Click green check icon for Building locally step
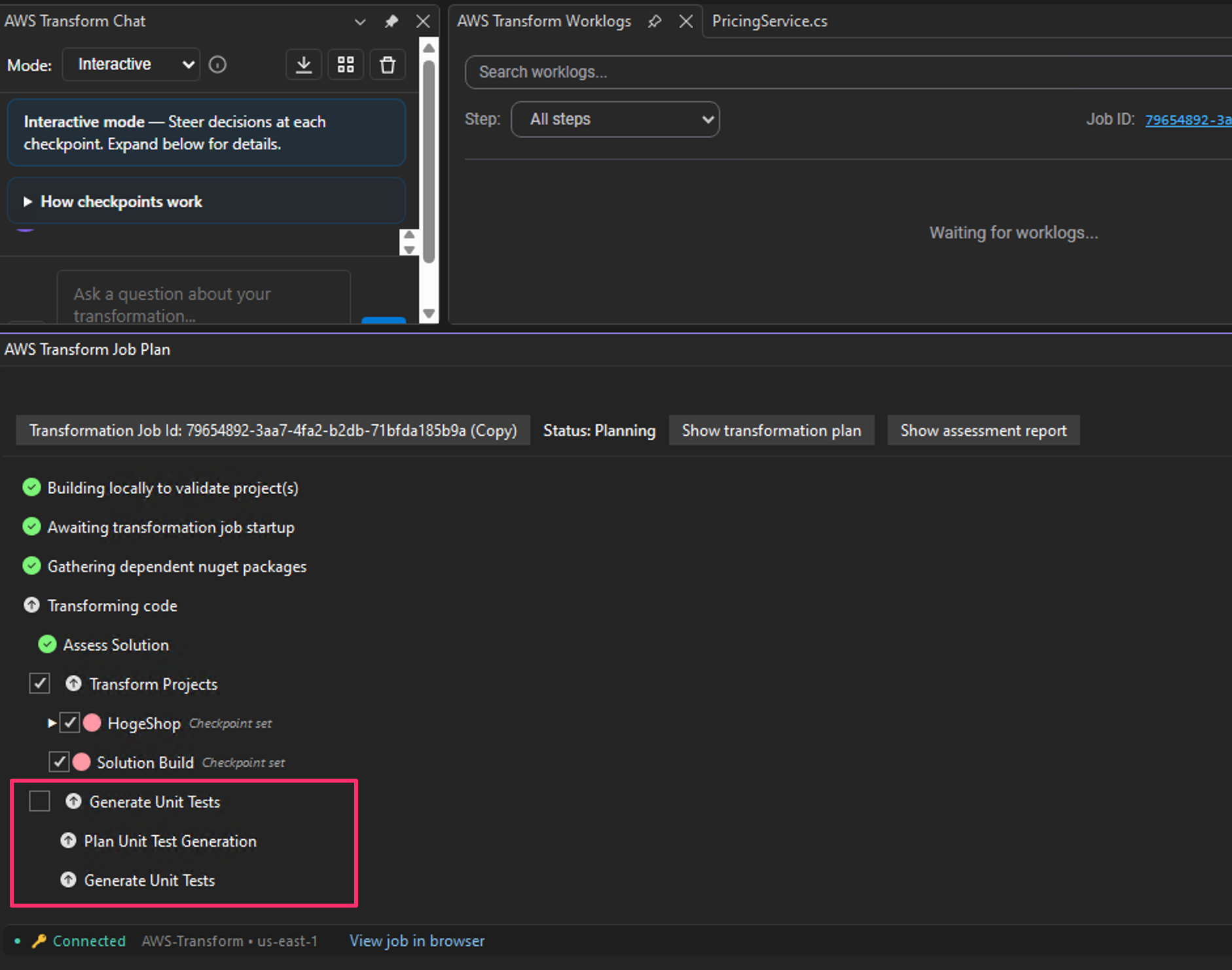 pyautogui.click(x=31, y=487)
